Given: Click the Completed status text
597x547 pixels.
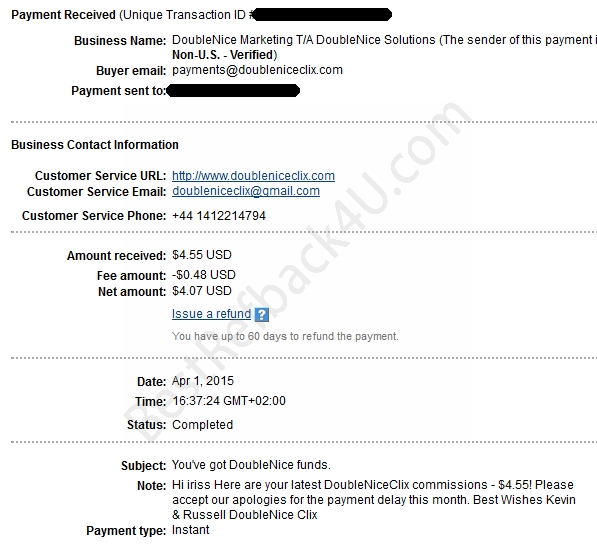Looking at the screenshot, I should point(203,424).
